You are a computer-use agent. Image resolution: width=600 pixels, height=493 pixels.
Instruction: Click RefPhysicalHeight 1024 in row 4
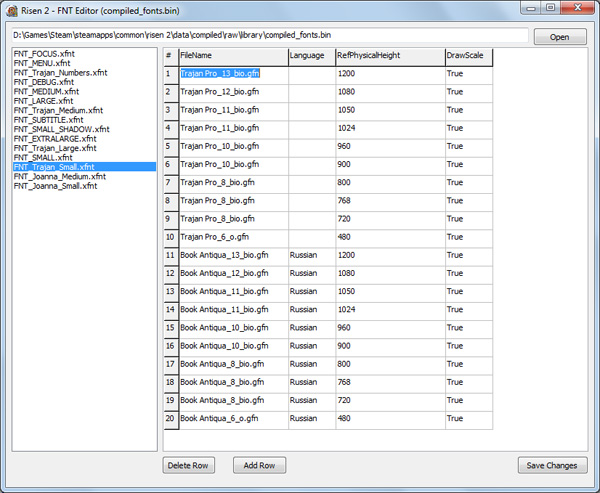(390, 130)
